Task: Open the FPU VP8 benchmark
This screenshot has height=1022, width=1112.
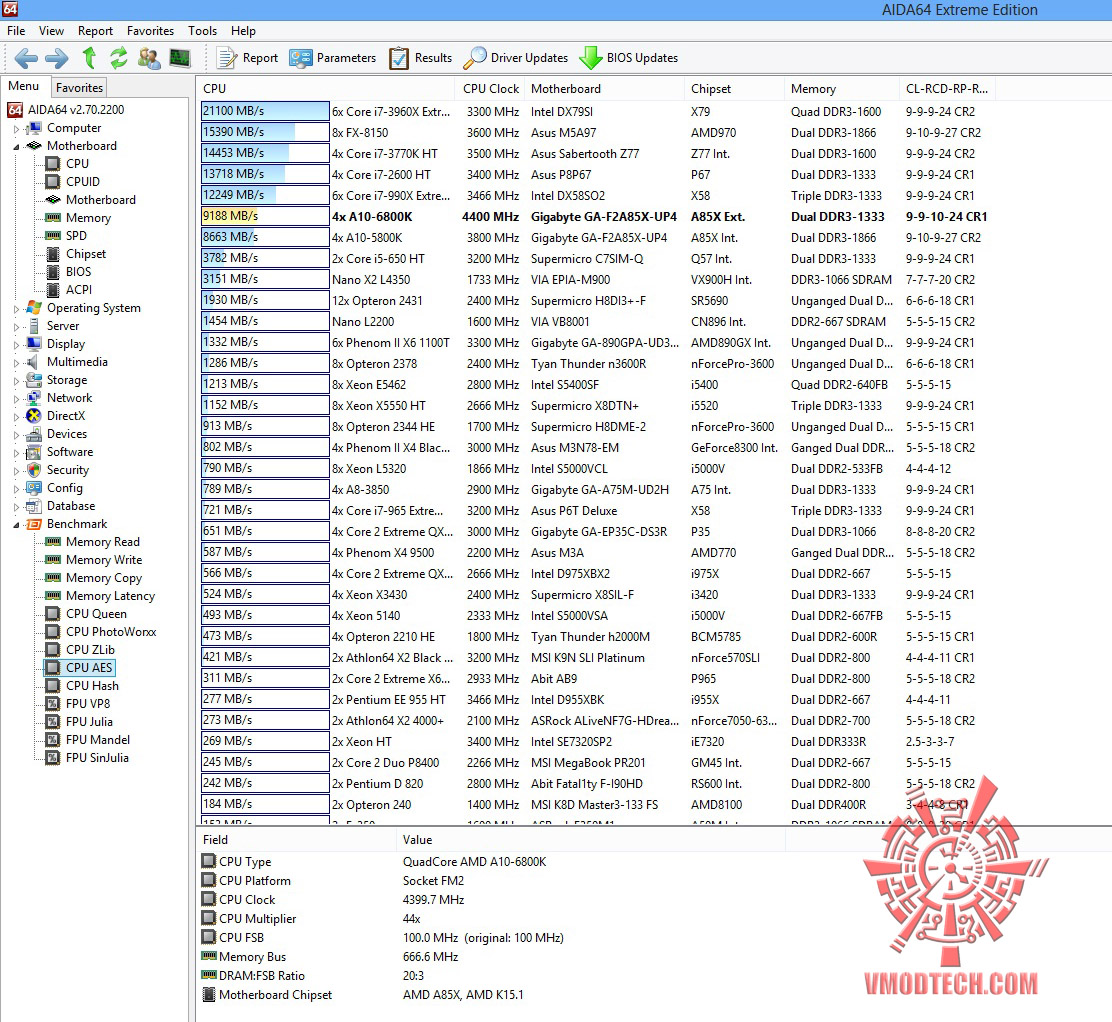Action: [x=88, y=704]
